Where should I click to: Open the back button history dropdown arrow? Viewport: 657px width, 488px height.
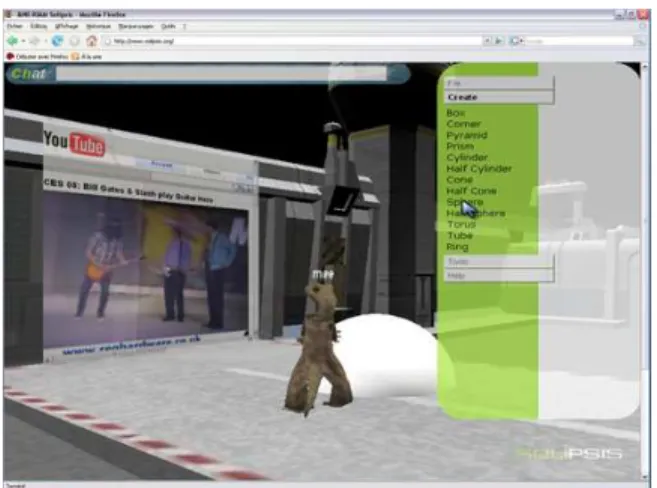point(23,41)
